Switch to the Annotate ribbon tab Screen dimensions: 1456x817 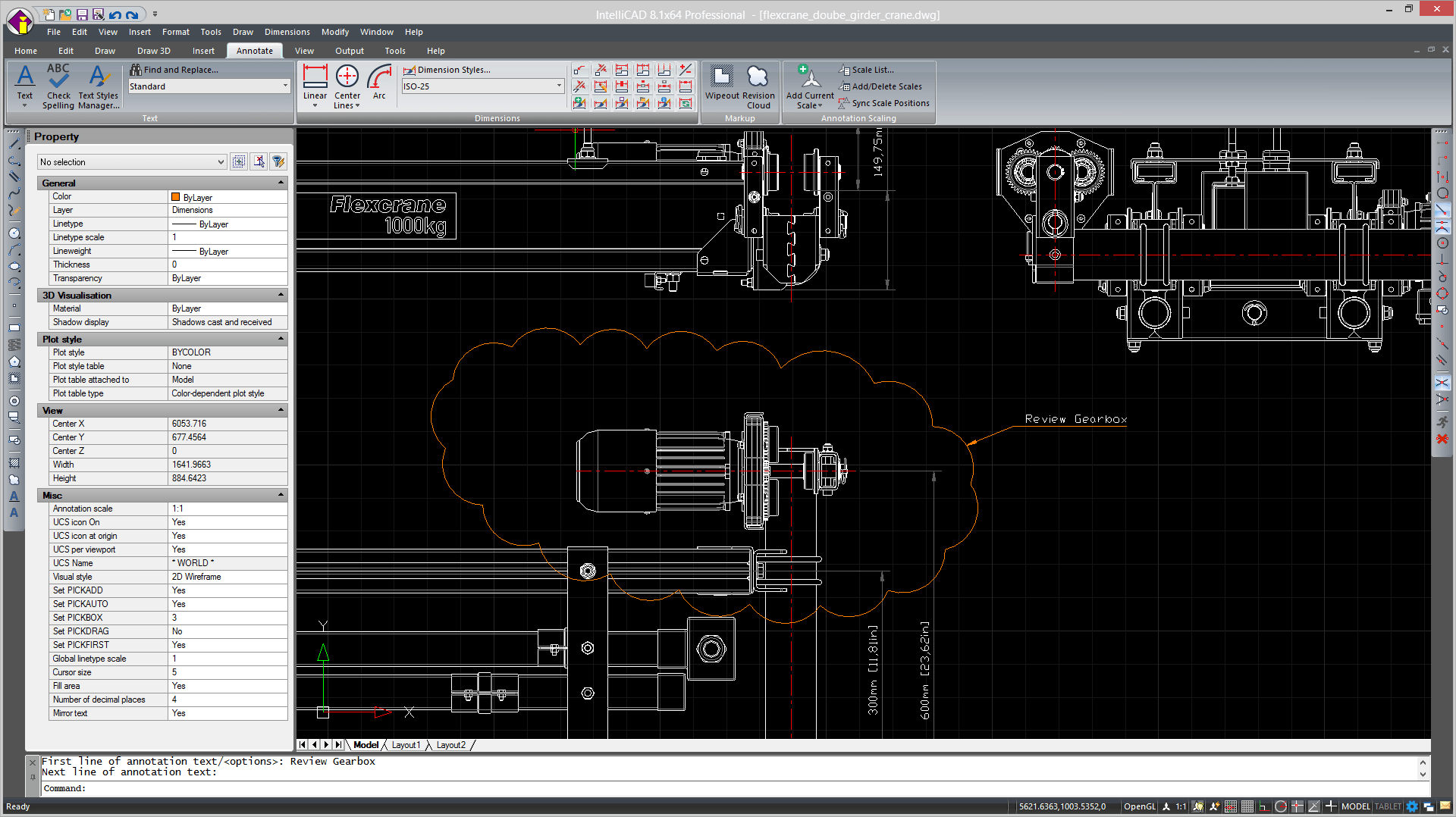(x=254, y=50)
